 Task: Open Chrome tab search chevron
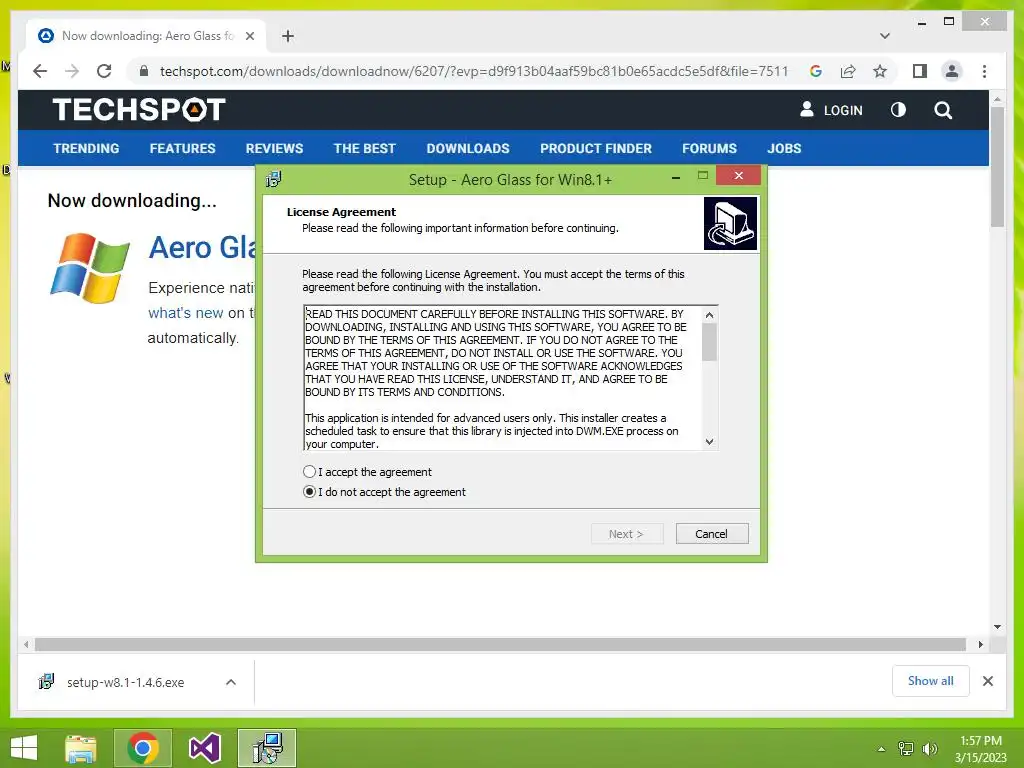tap(885, 36)
